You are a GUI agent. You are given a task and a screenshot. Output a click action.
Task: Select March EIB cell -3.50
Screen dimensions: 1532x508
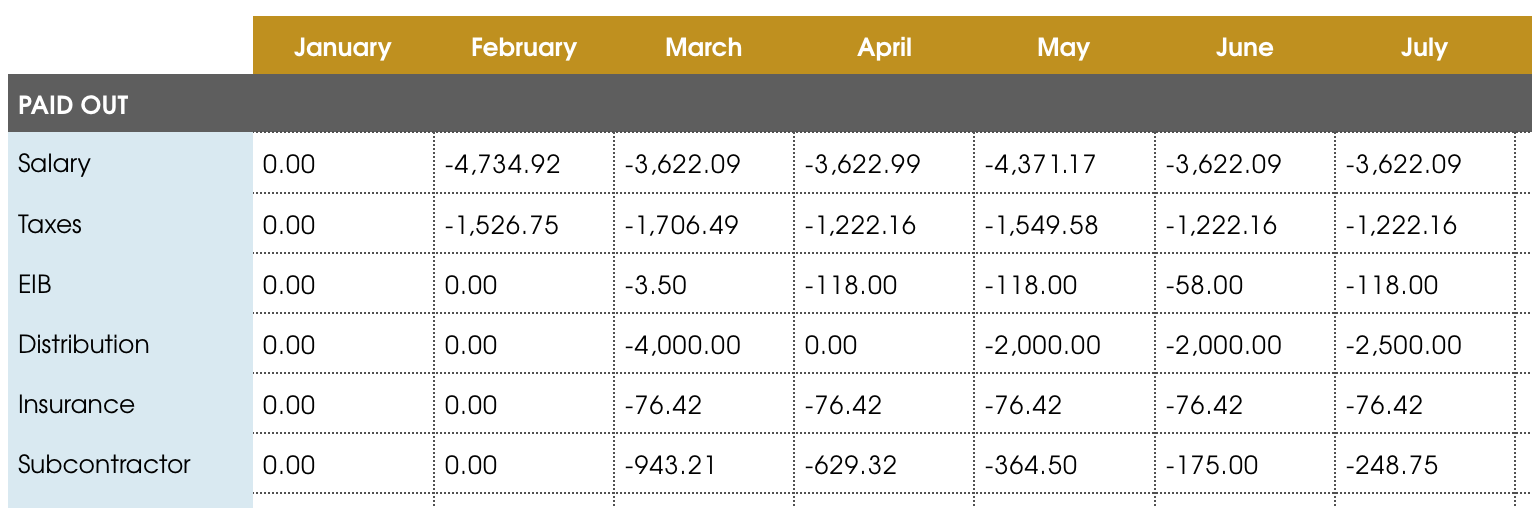pos(656,285)
